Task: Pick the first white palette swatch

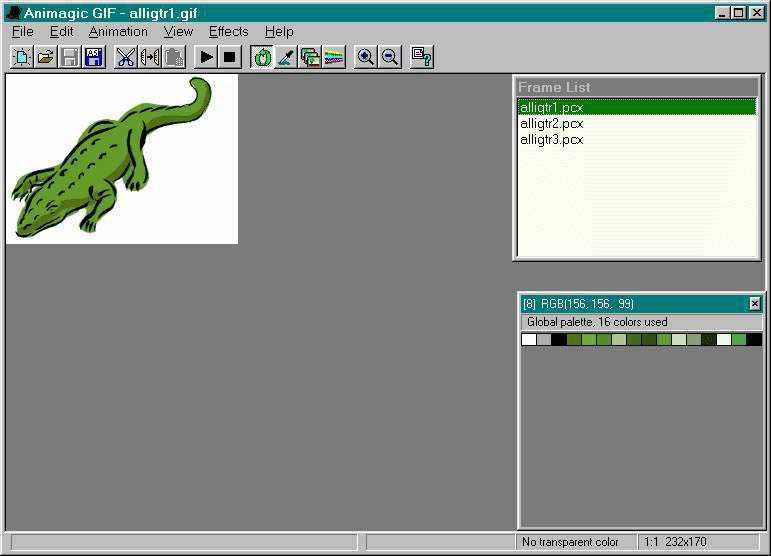Action: [528, 340]
